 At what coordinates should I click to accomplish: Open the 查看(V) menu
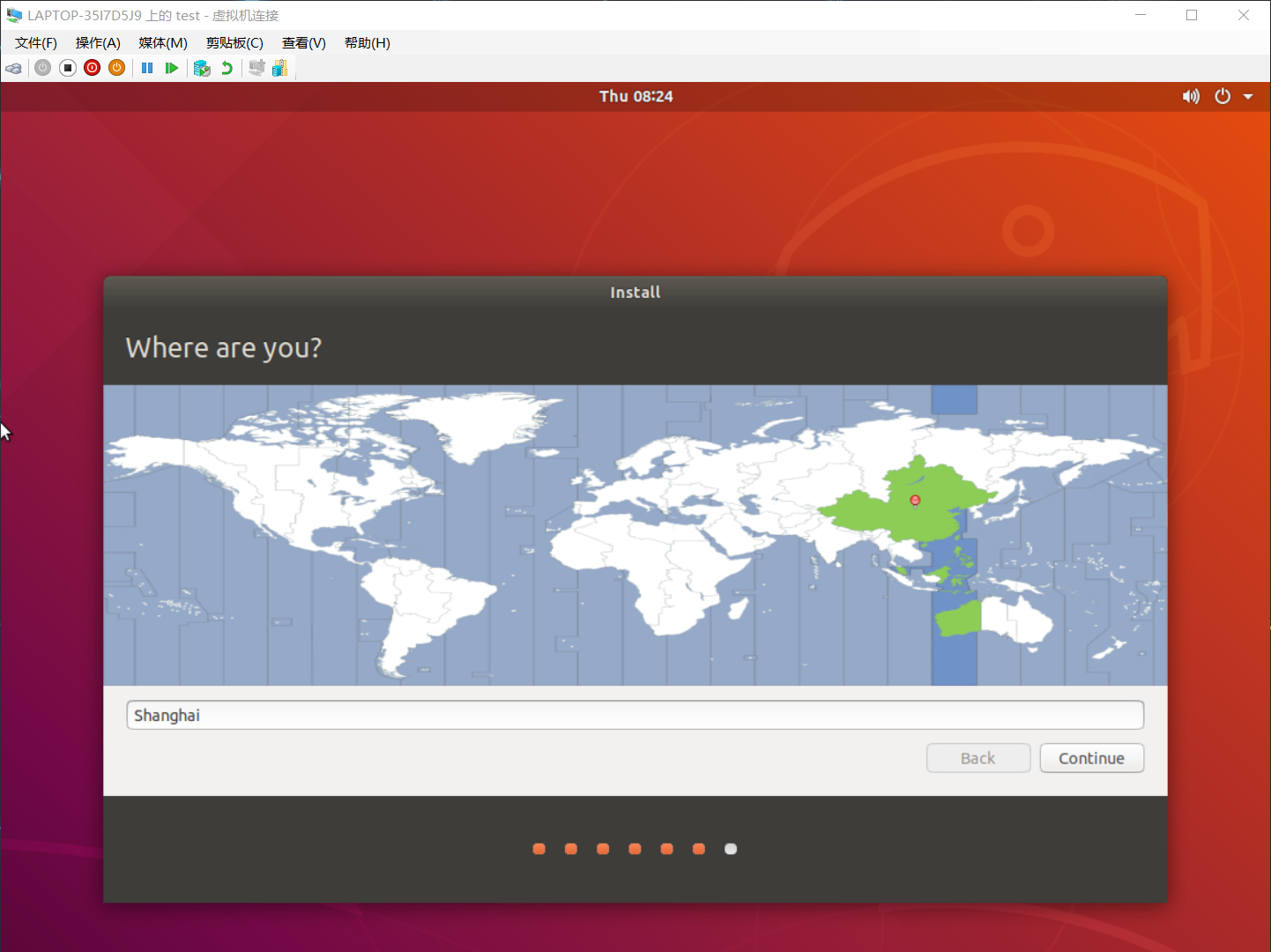click(x=304, y=43)
